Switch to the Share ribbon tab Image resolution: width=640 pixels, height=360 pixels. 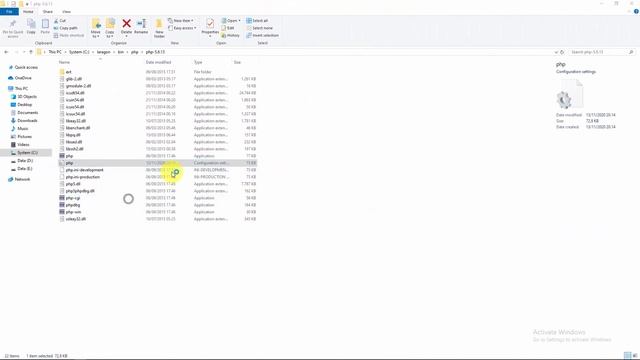pyautogui.click(x=48, y=12)
